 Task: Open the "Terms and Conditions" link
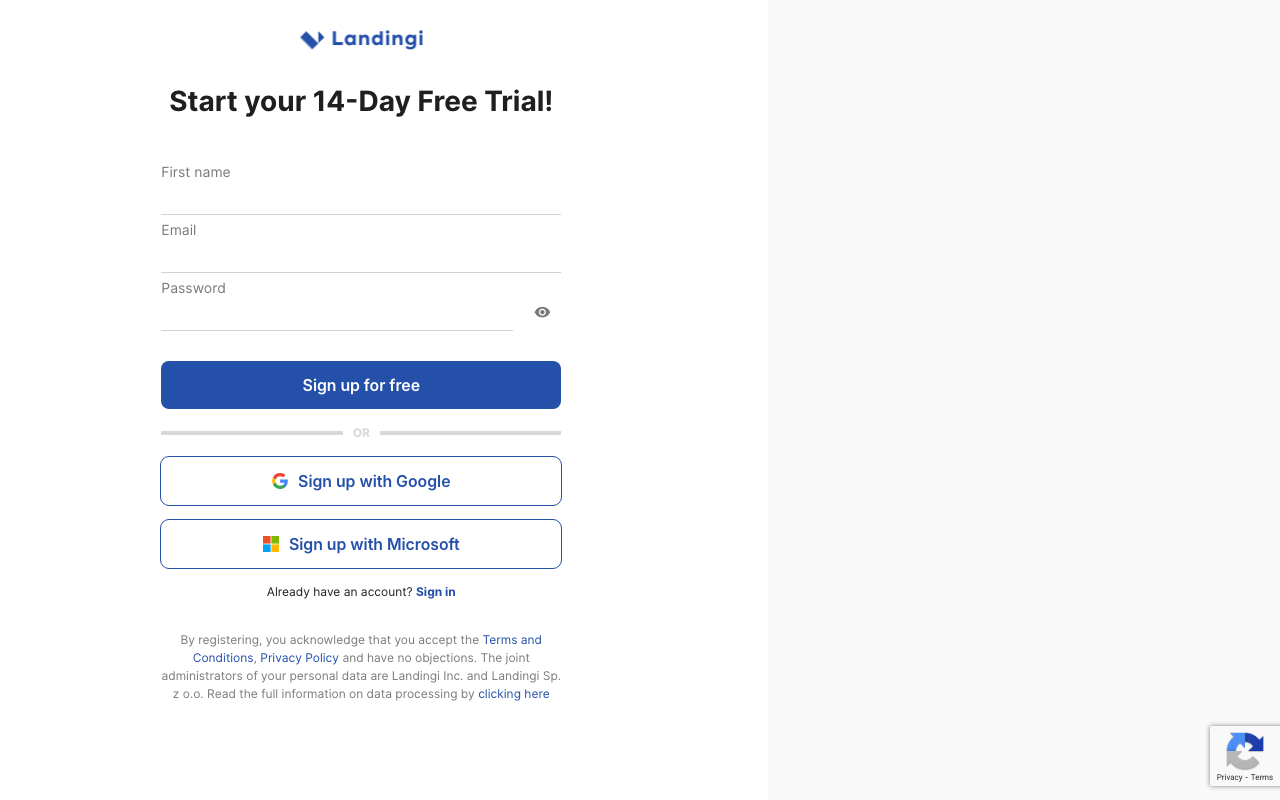(511, 640)
